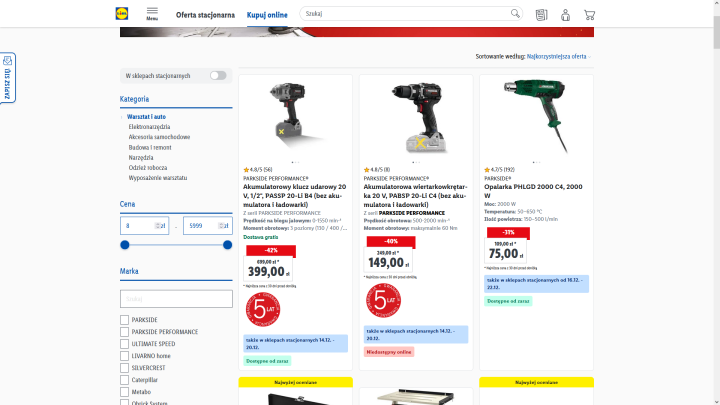
Task: Click the 5 LAT warranty badge on impact wrench
Action: [263, 309]
